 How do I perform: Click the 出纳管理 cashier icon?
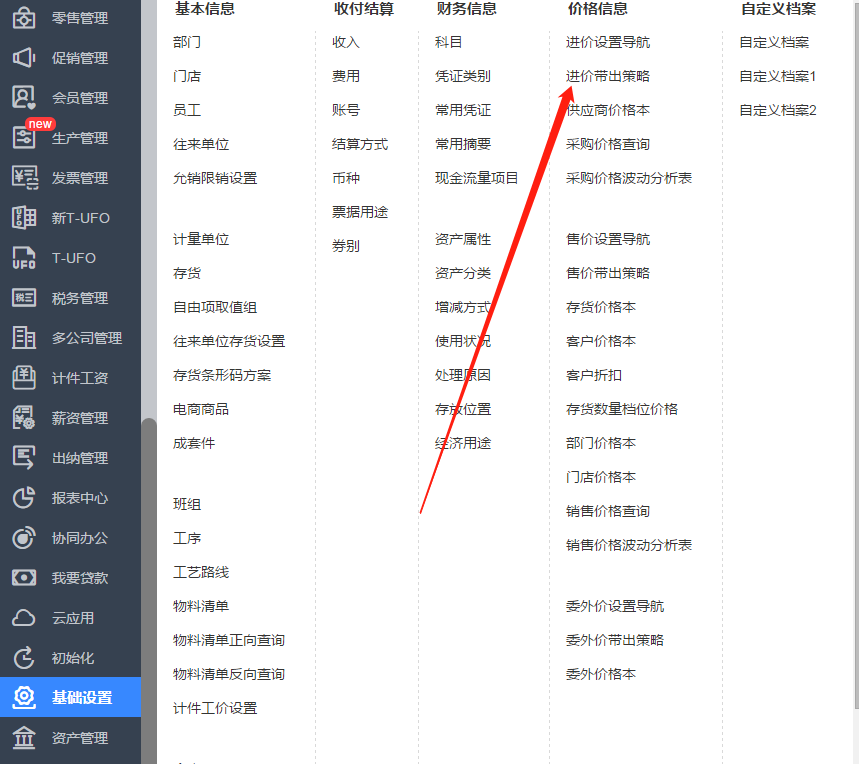(x=24, y=458)
